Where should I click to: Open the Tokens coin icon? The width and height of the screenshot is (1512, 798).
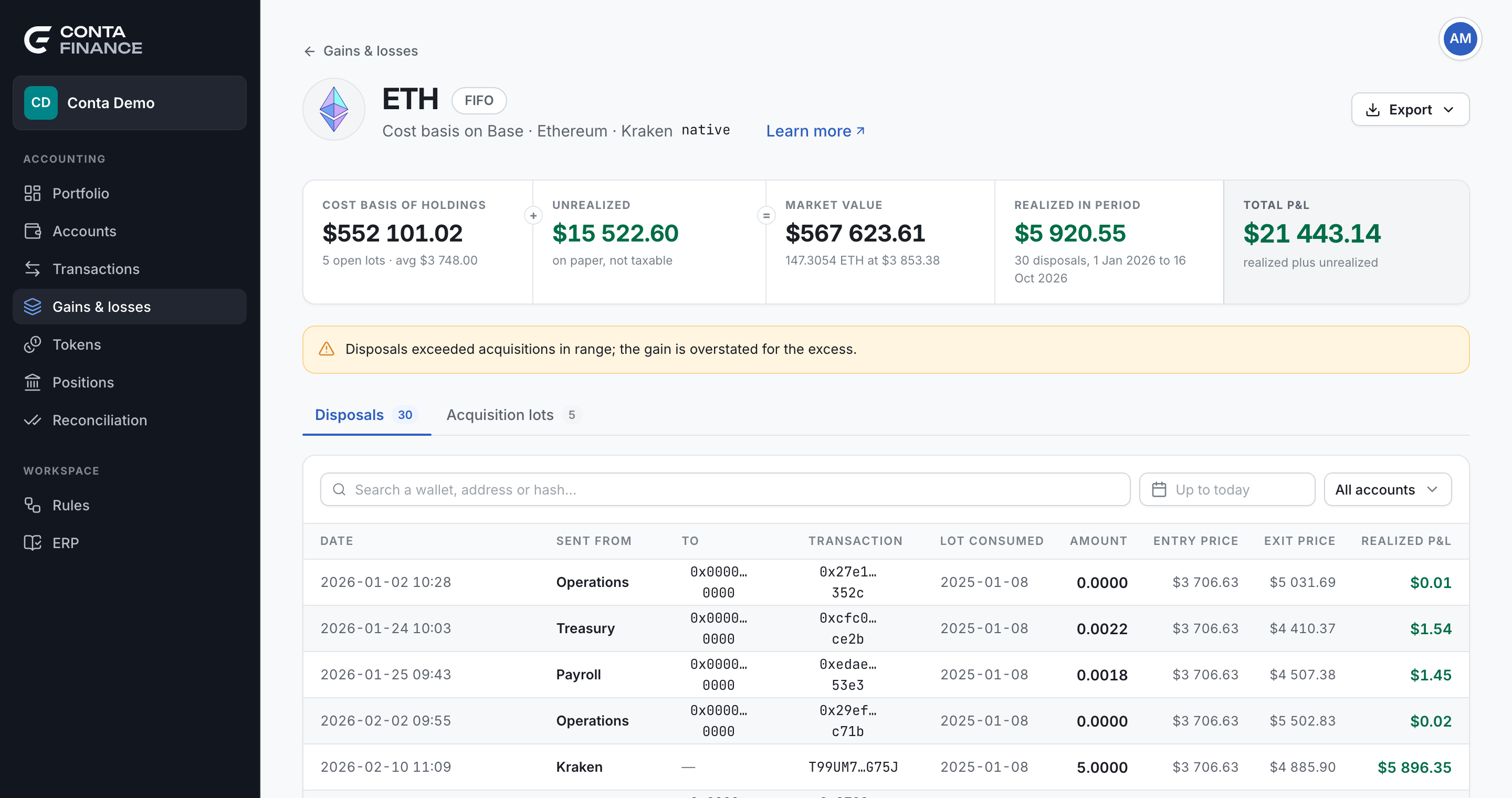click(x=32, y=344)
